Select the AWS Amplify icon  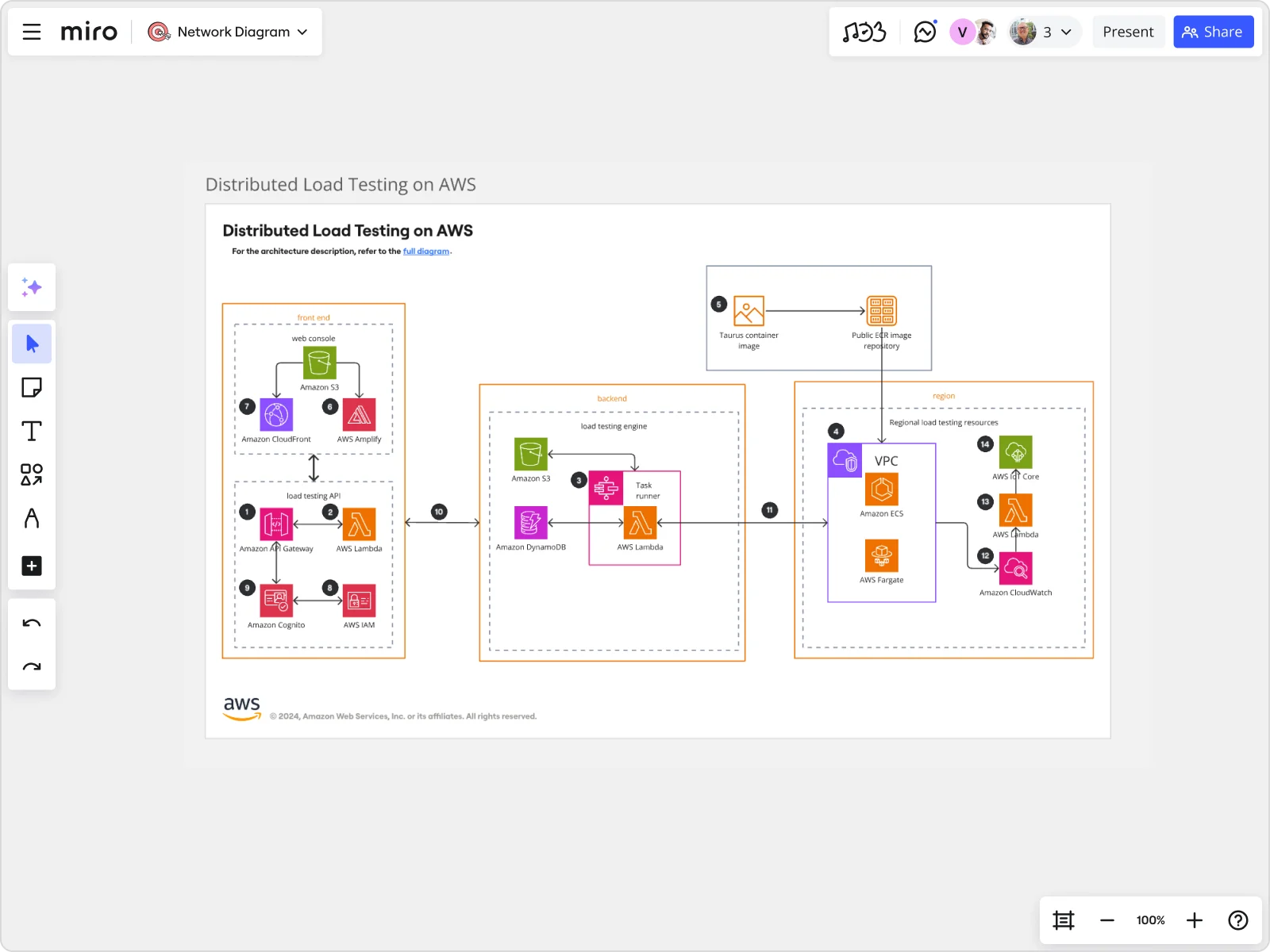[x=359, y=414]
